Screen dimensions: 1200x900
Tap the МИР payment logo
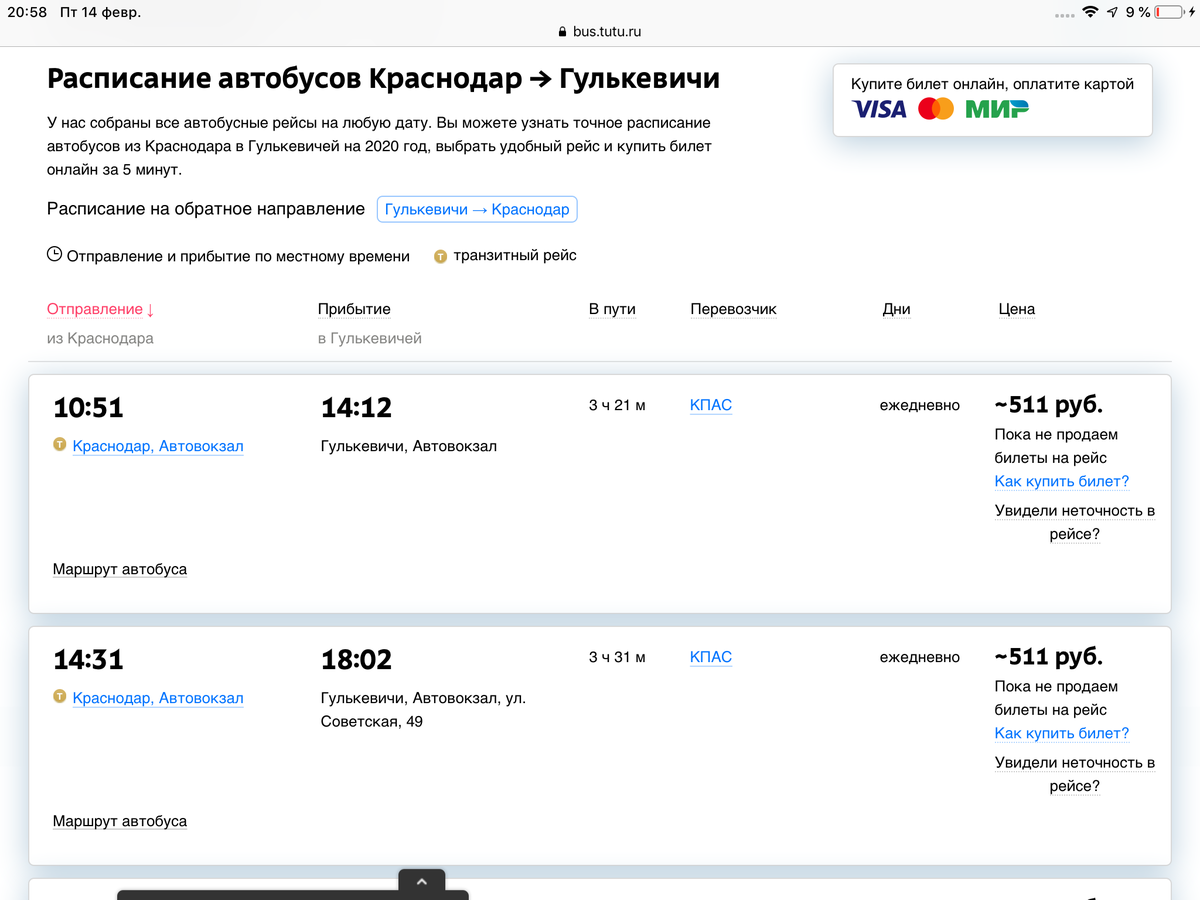(996, 109)
